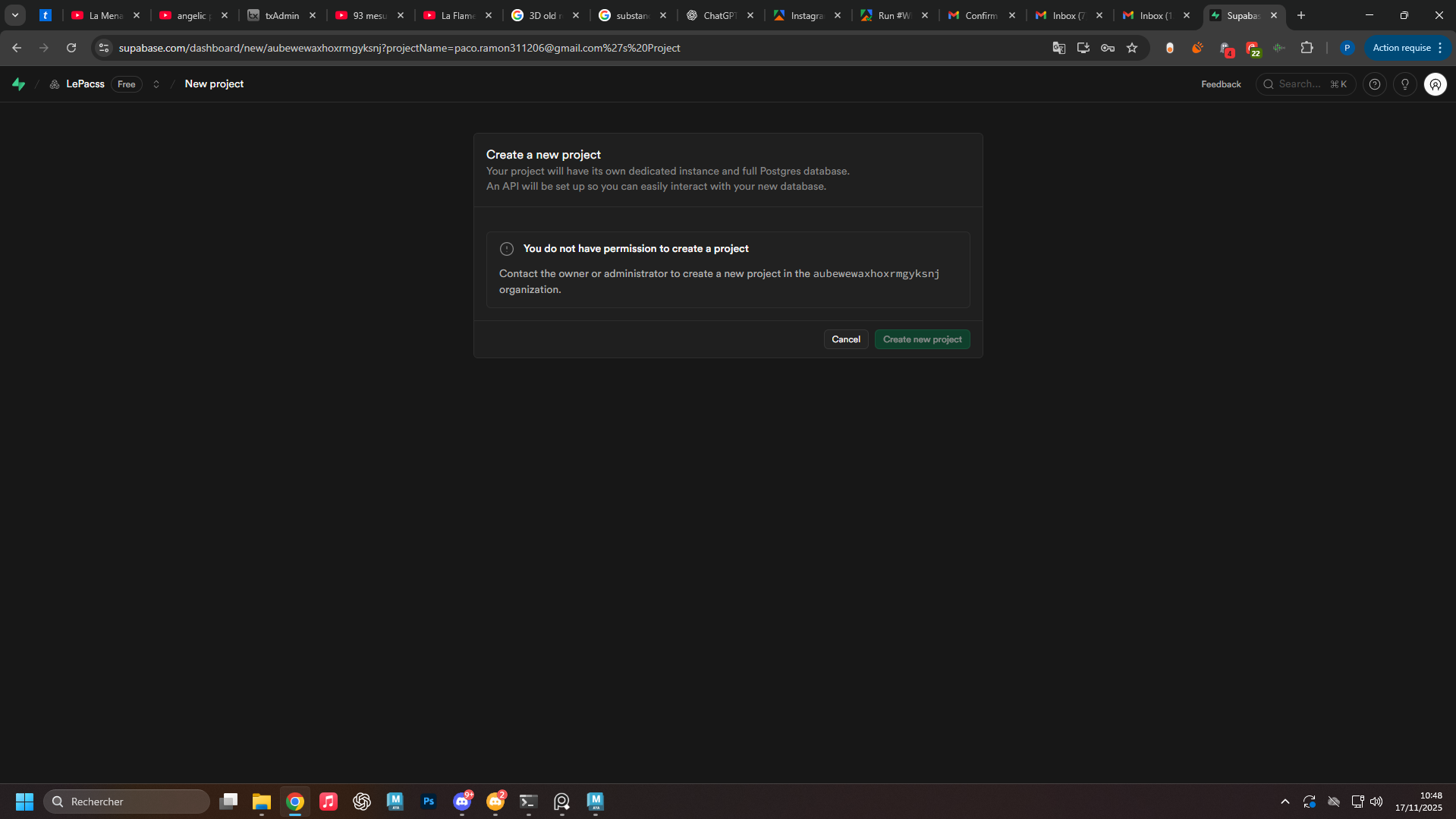Open the ChatGPT app in the taskbar
1456x819 pixels.
362,802
